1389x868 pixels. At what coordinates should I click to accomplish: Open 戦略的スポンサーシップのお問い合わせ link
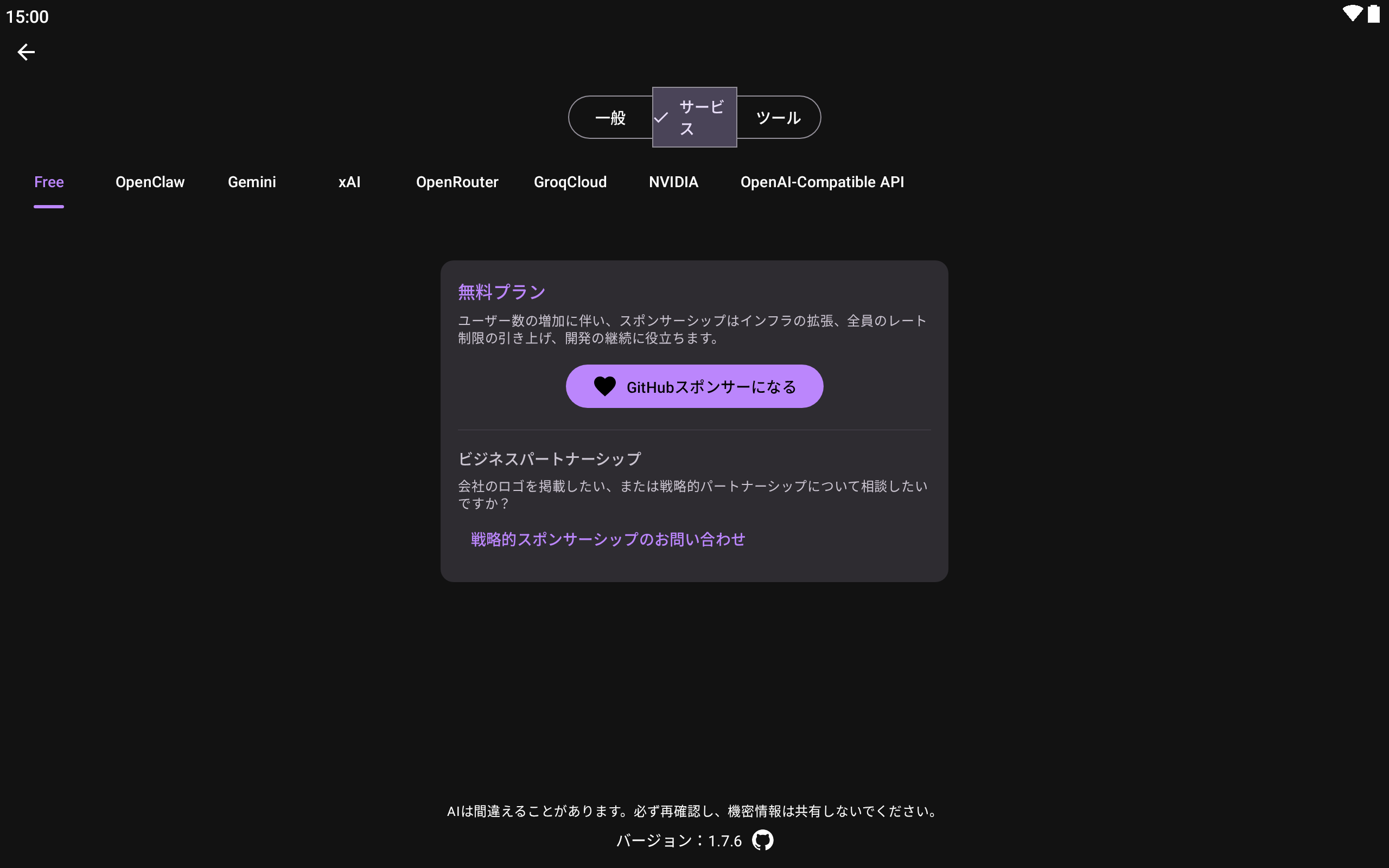pos(608,539)
